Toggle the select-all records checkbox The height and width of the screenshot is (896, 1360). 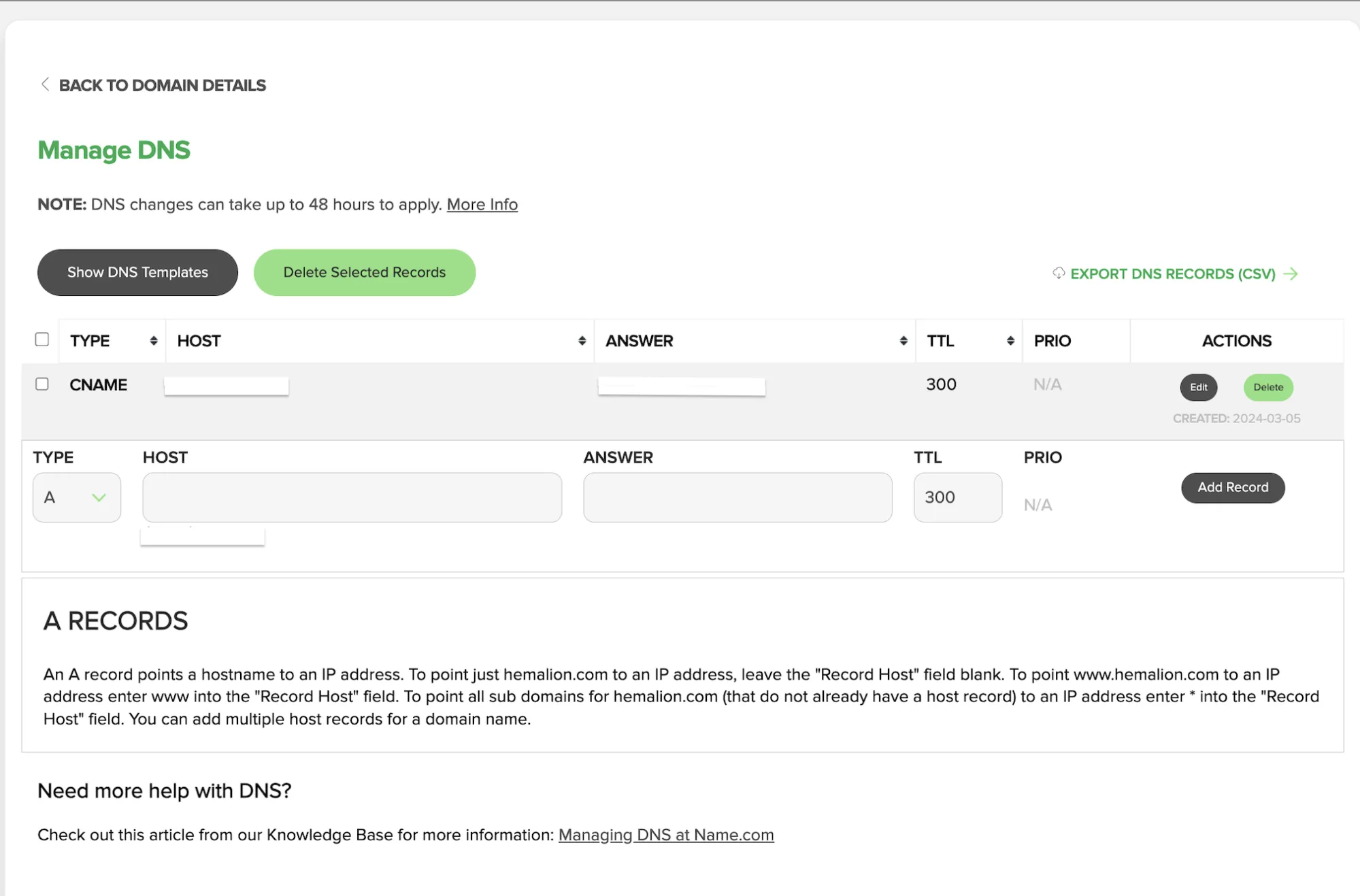point(42,339)
